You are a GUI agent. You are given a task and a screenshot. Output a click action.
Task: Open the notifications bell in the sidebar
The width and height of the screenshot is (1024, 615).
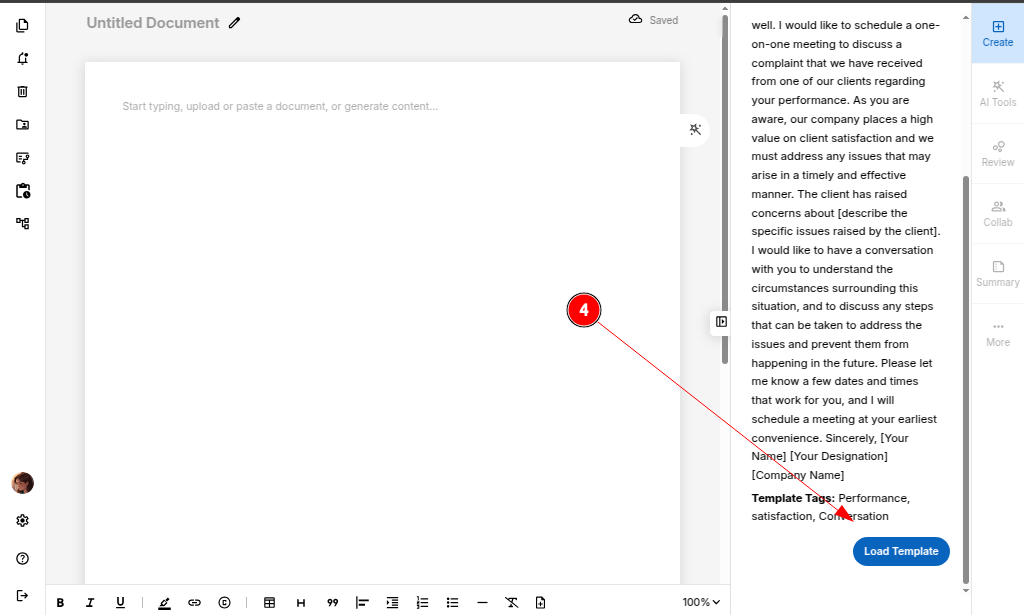pos(23,58)
